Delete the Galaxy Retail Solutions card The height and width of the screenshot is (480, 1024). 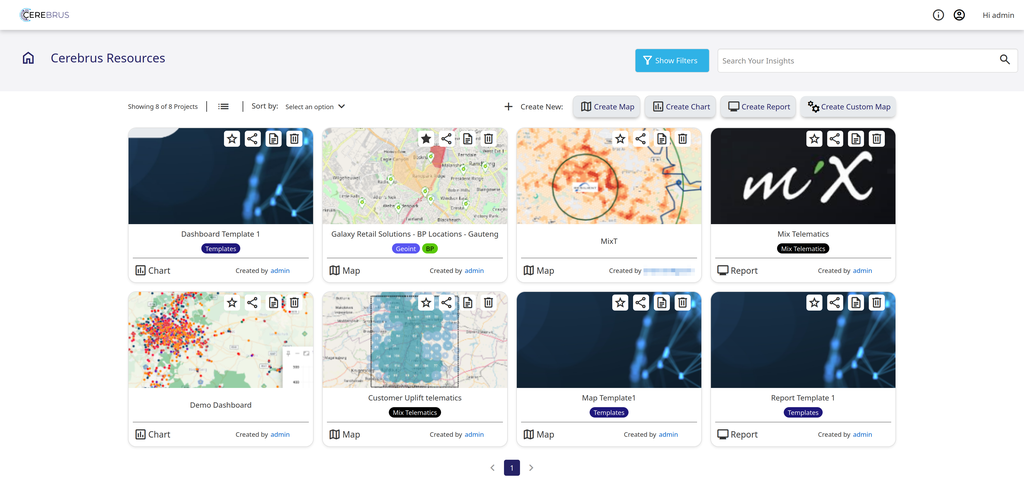click(x=488, y=138)
